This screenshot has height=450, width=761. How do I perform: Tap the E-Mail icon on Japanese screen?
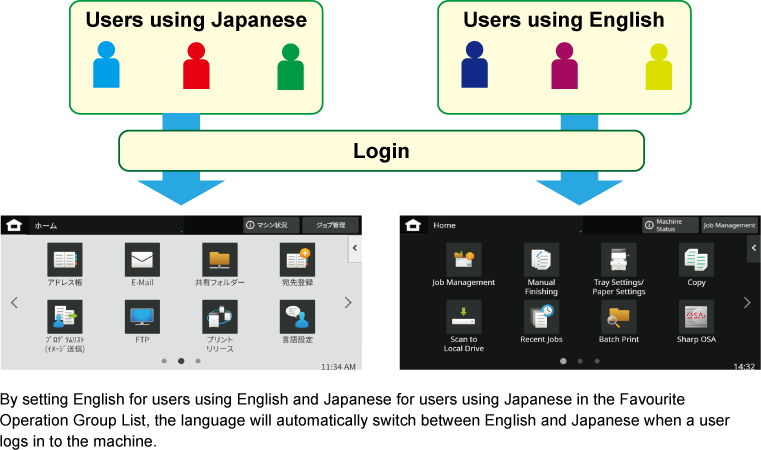coord(142,260)
